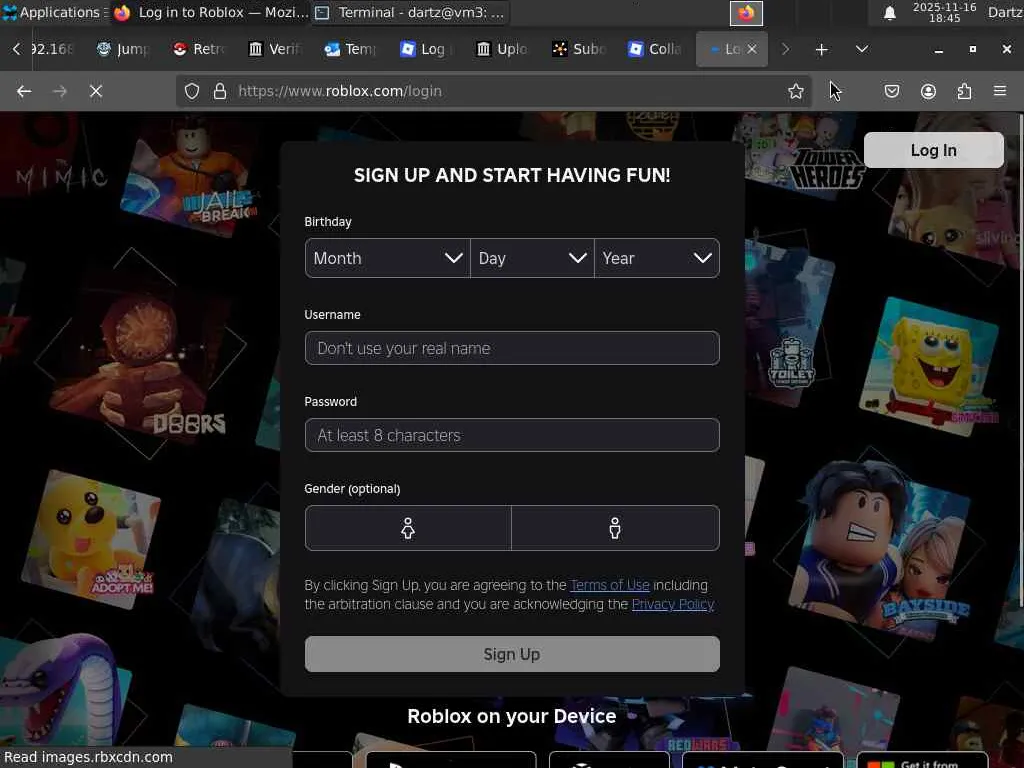
Task: Switch to the Jump browser tab
Action: pyautogui.click(x=124, y=49)
